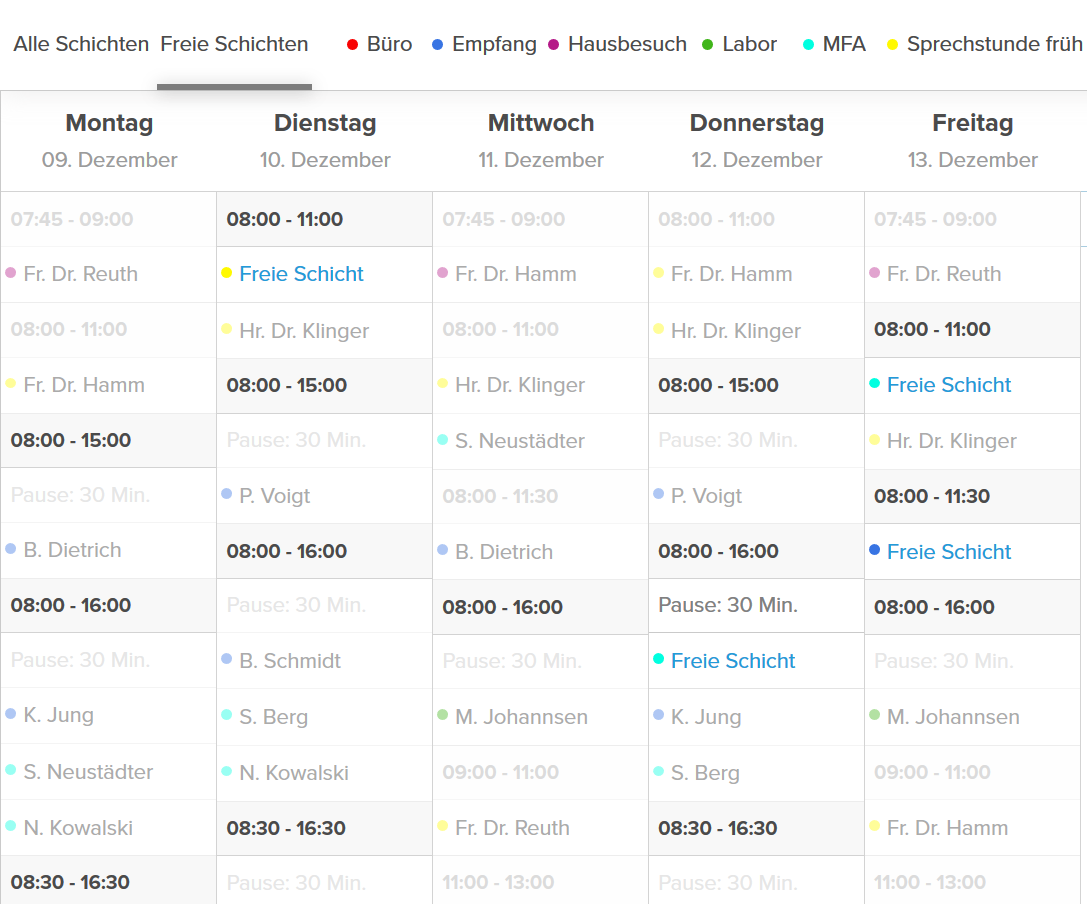Click the red Büro legend dot

coord(352,45)
